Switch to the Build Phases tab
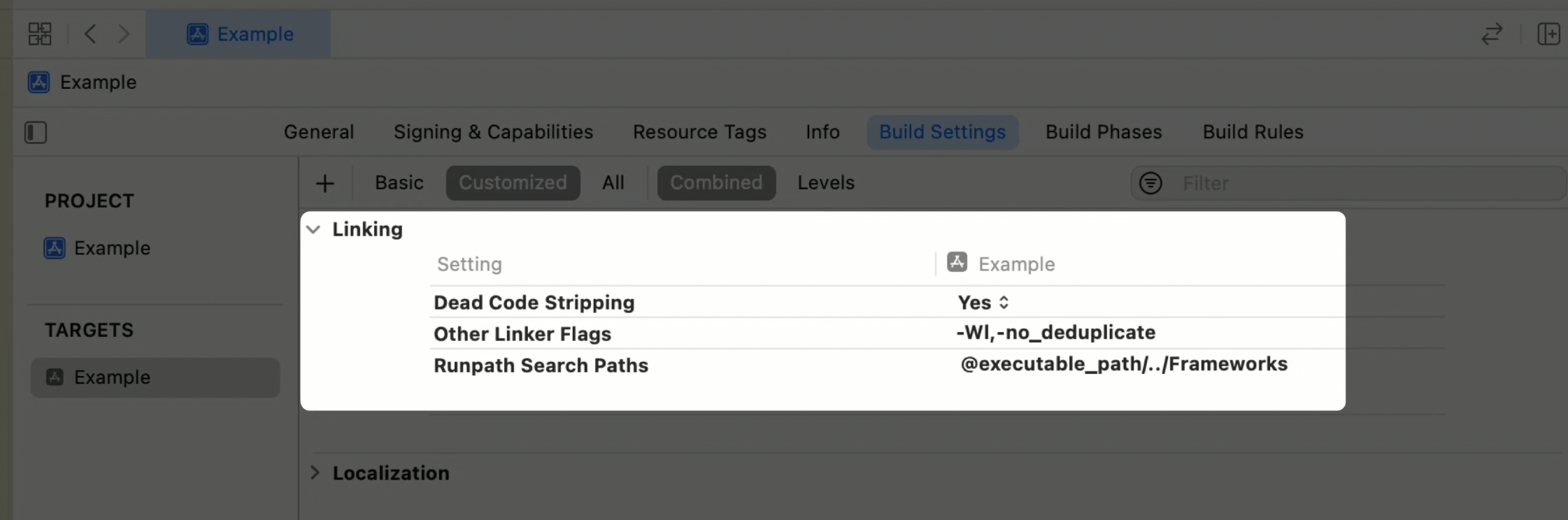 tap(1104, 132)
